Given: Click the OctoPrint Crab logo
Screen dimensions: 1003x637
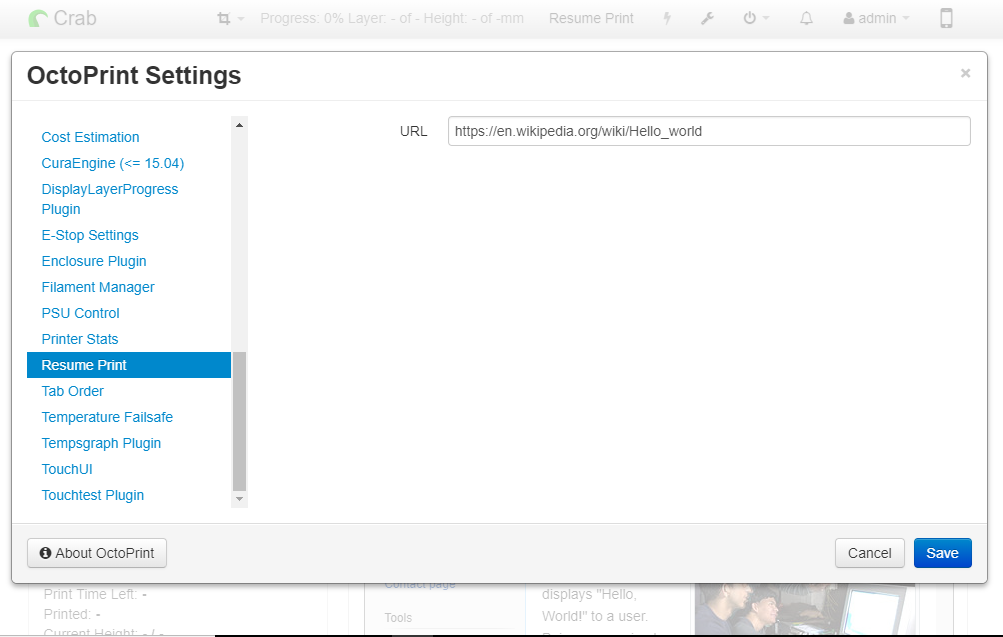Looking at the screenshot, I should [x=62, y=18].
